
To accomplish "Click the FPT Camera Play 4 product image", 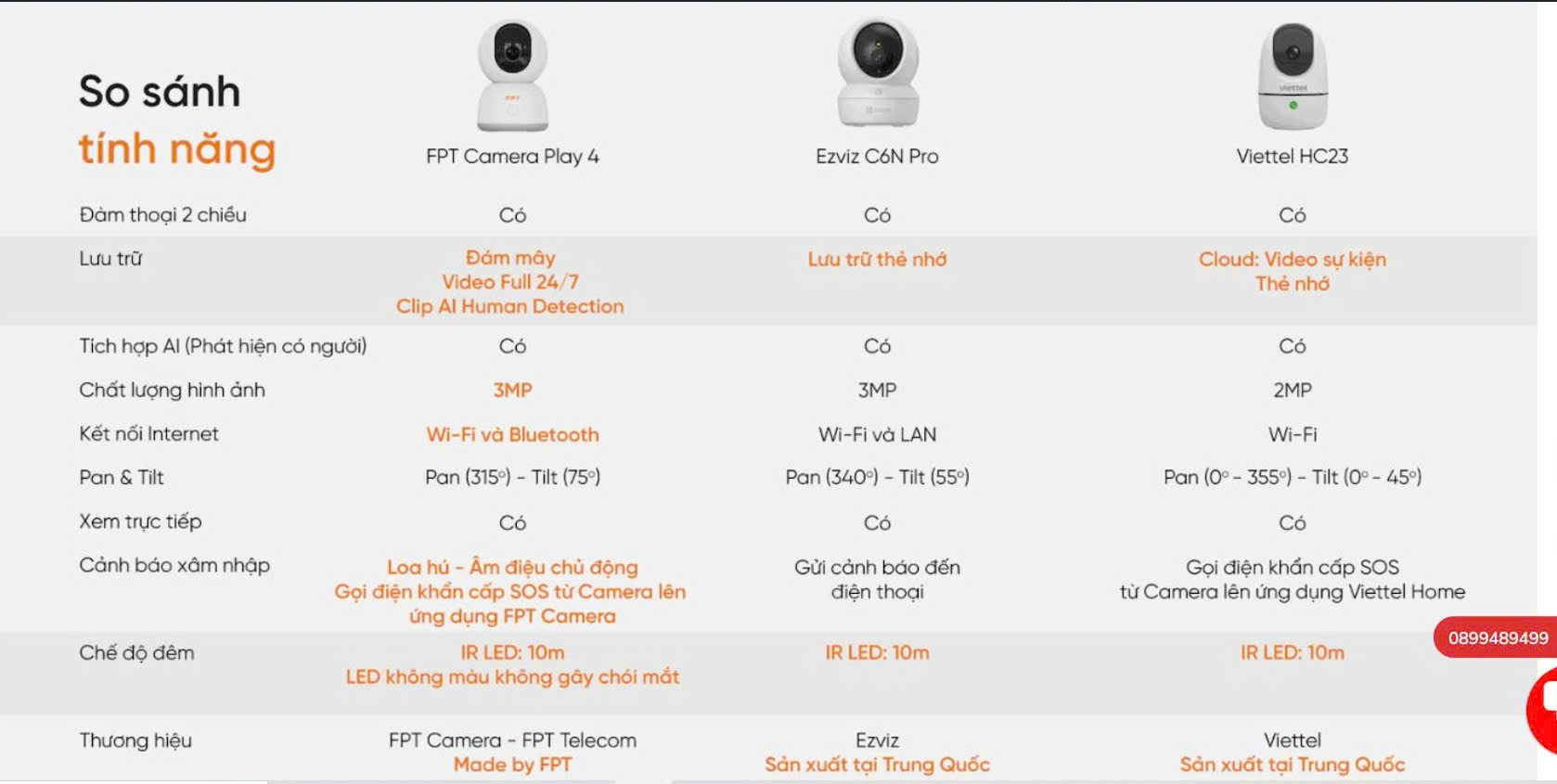I will click(x=512, y=76).
